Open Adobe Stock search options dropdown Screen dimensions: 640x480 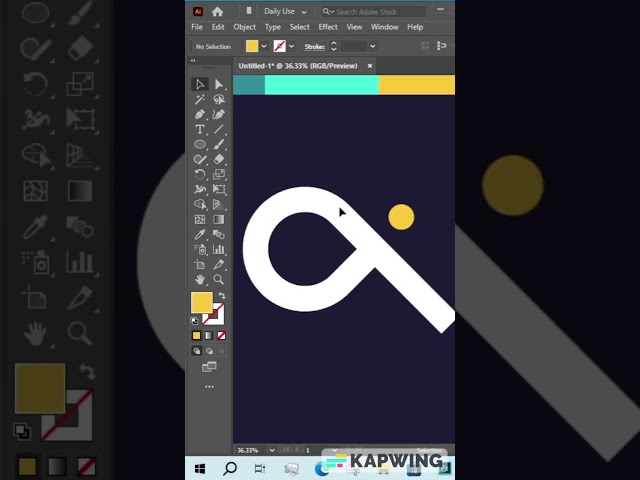pyautogui.click(x=328, y=12)
